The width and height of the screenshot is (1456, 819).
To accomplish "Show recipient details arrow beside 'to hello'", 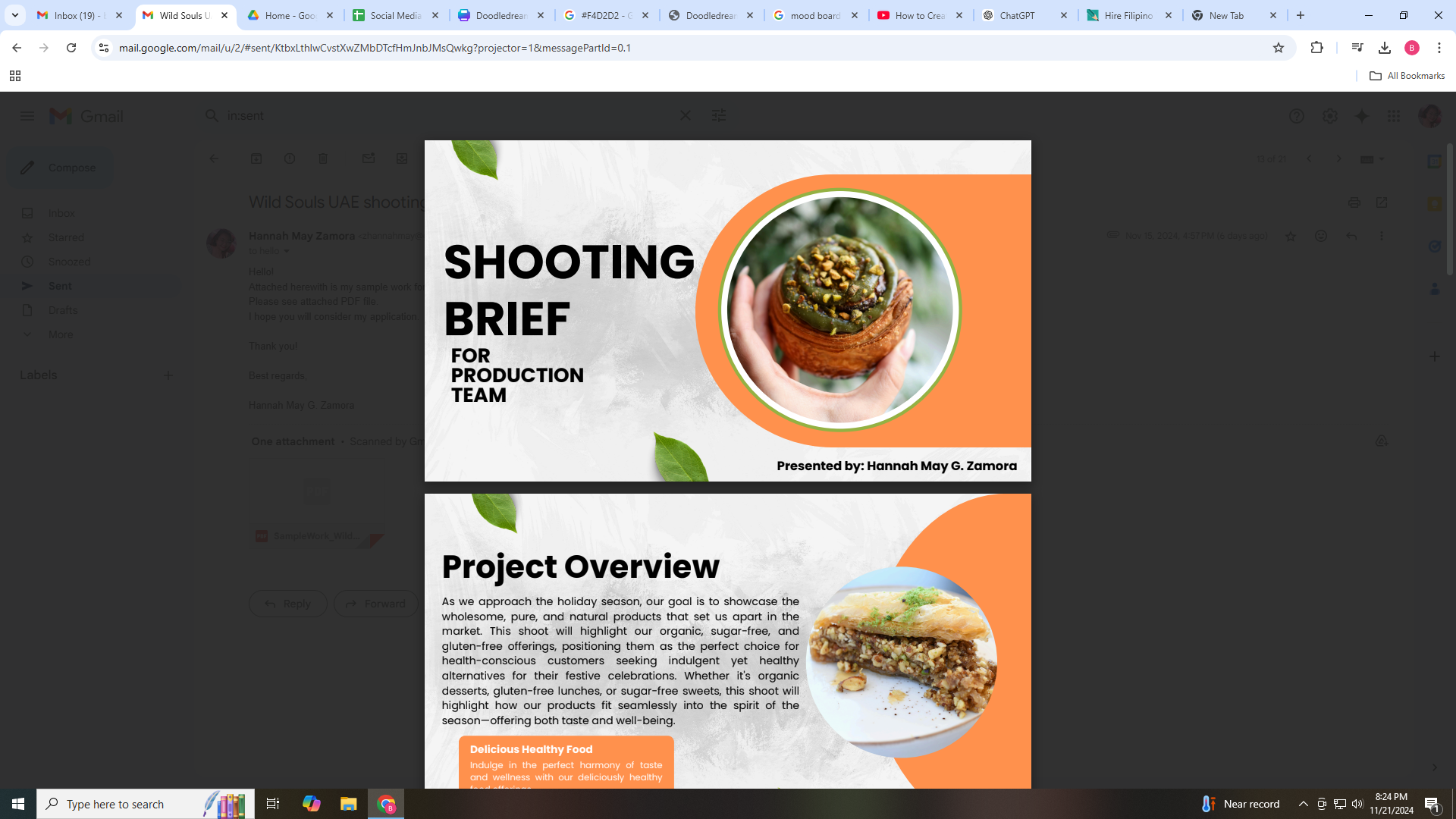I will tap(287, 251).
